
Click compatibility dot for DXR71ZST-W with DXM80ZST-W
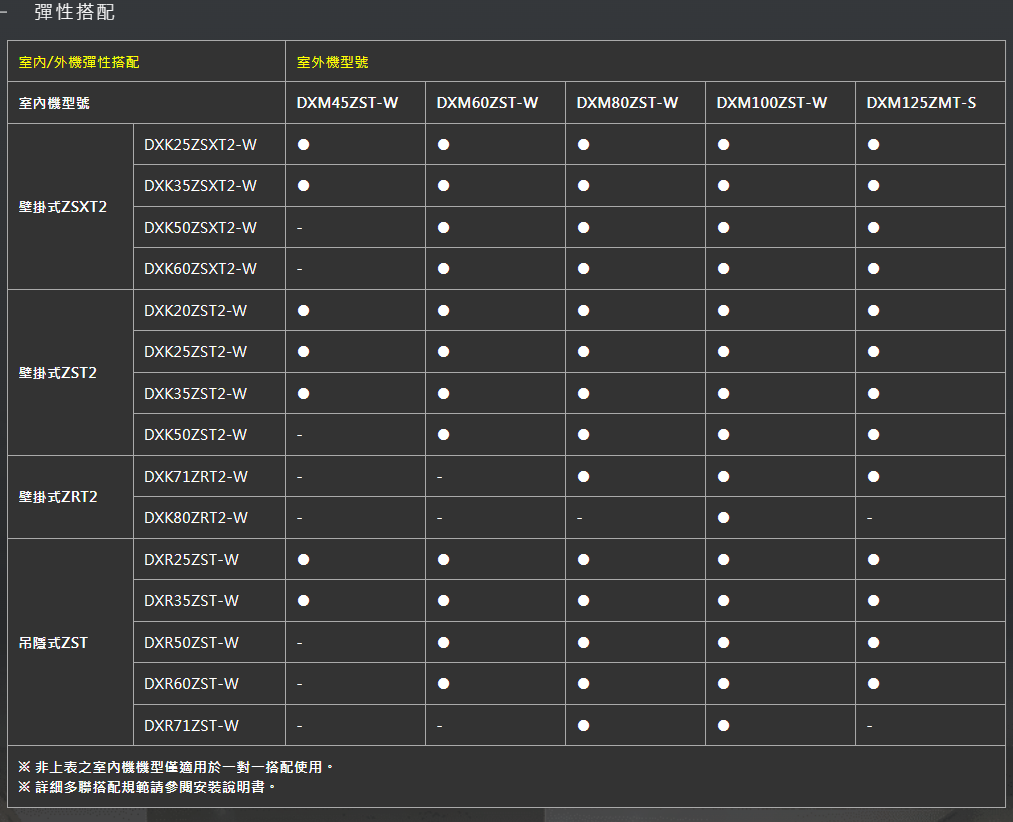[x=583, y=726]
